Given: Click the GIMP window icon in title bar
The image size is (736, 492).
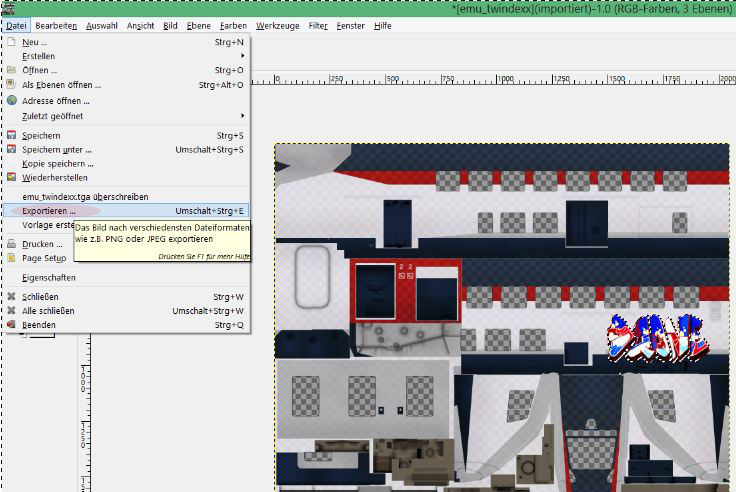Looking at the screenshot, I should click(x=8, y=8).
